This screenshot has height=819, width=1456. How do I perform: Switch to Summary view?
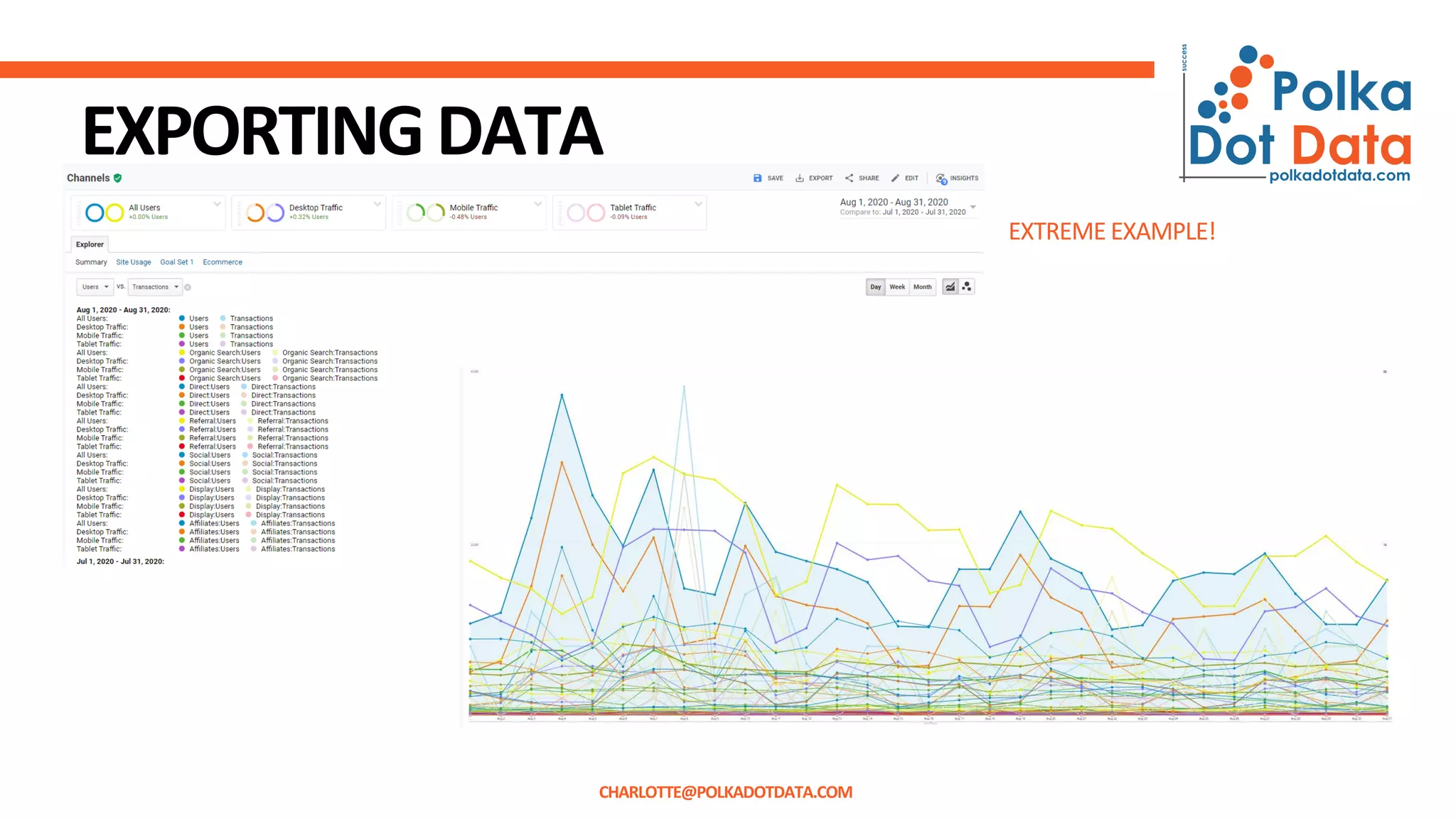pyautogui.click(x=91, y=262)
